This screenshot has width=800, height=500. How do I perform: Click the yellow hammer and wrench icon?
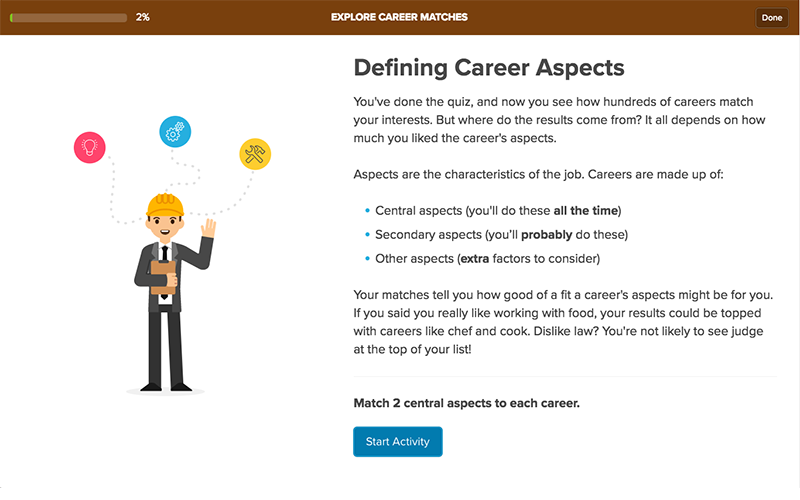[255, 154]
